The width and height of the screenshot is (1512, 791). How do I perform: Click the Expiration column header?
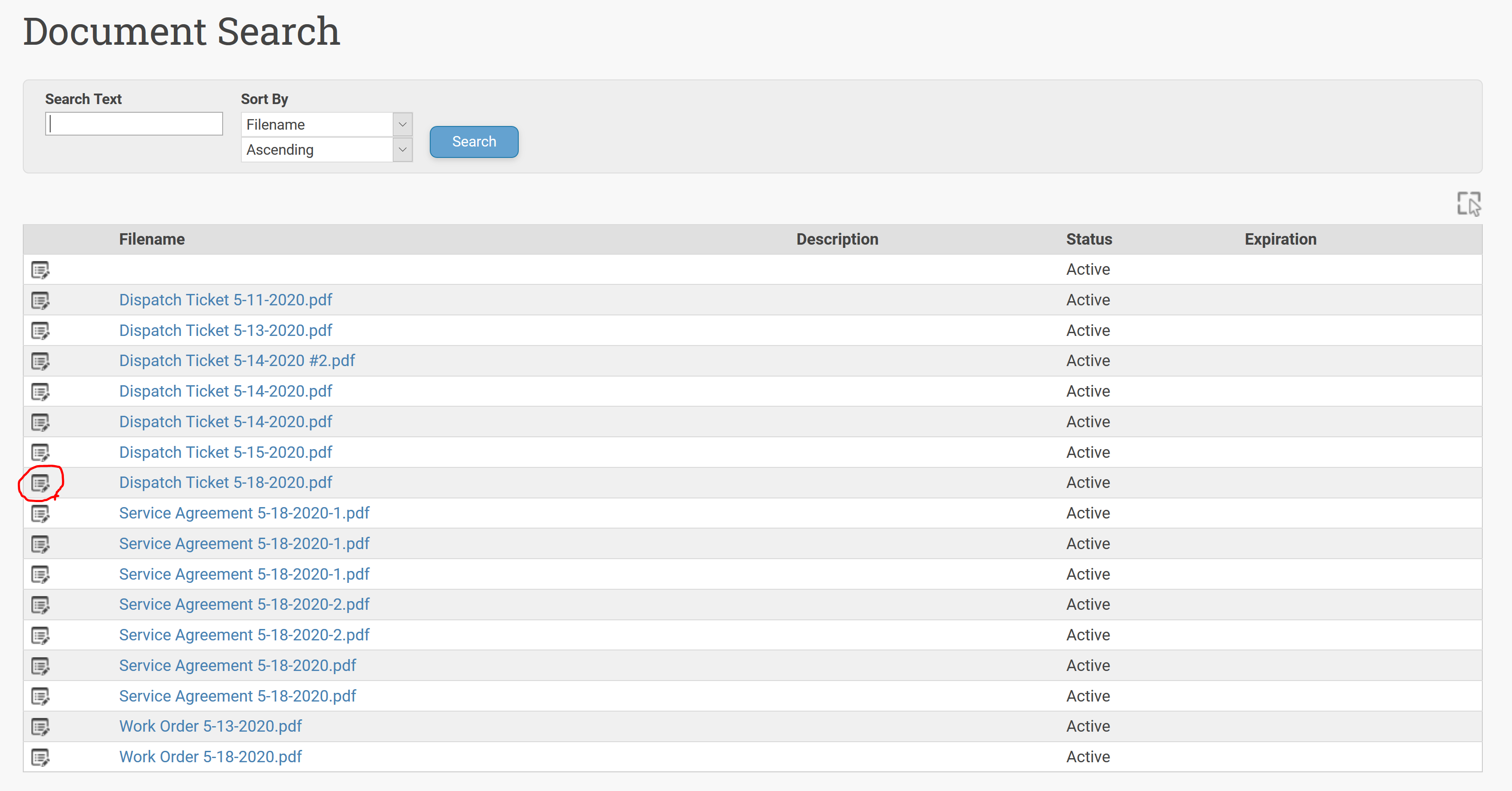click(x=1280, y=240)
